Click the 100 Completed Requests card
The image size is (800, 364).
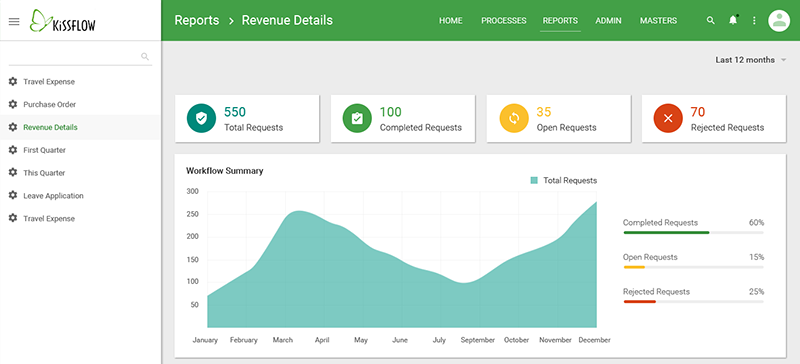[403, 118]
